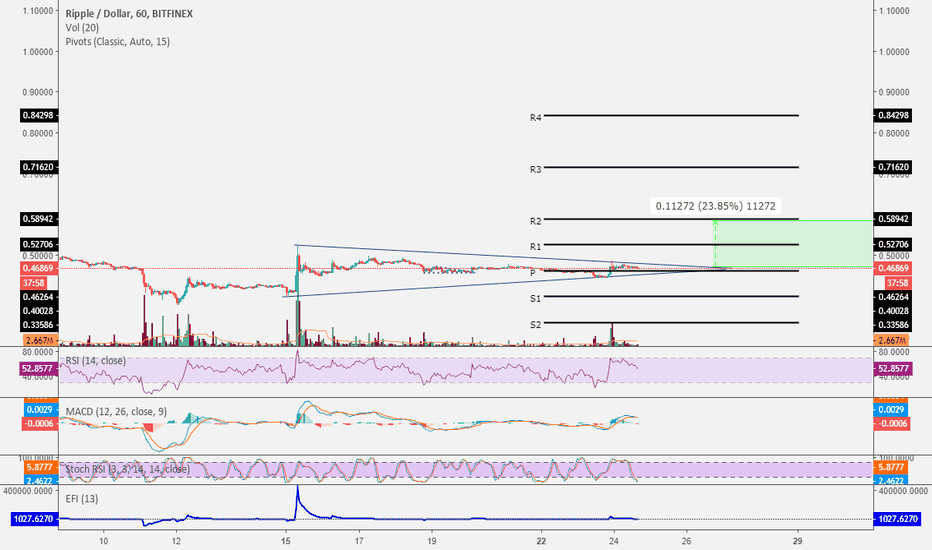Select date 15 on the time axis

point(285,541)
